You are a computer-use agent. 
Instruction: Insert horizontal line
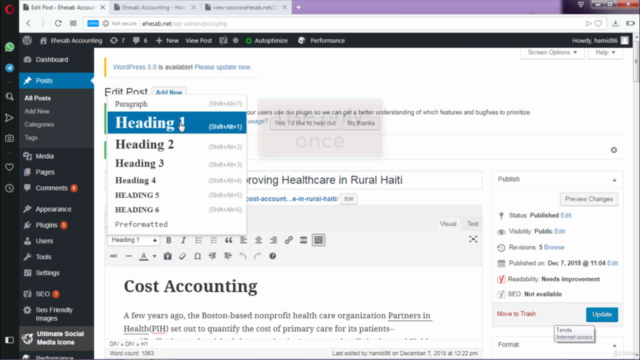pyautogui.click(x=129, y=256)
